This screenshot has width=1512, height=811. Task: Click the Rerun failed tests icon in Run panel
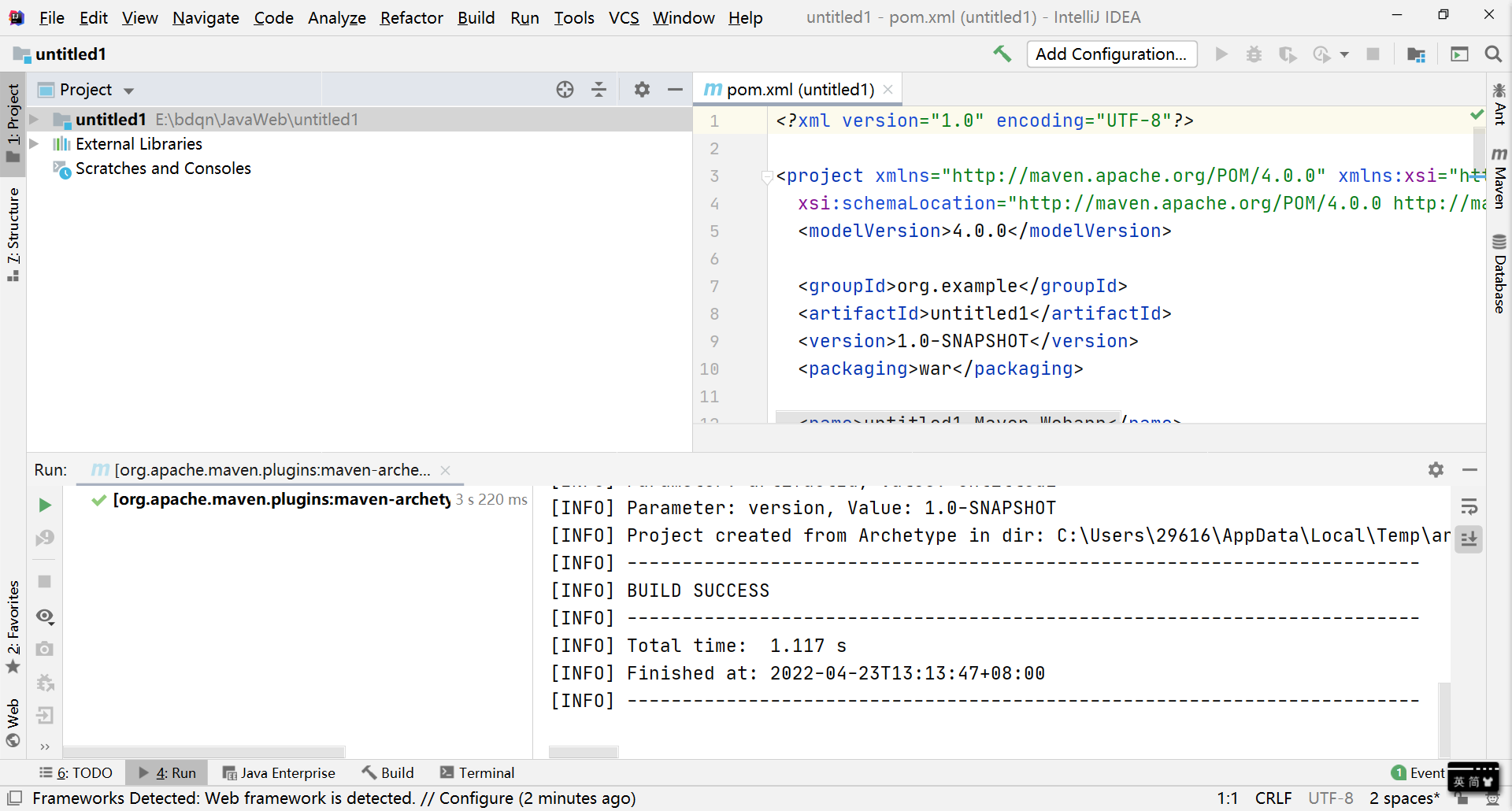tap(45, 538)
